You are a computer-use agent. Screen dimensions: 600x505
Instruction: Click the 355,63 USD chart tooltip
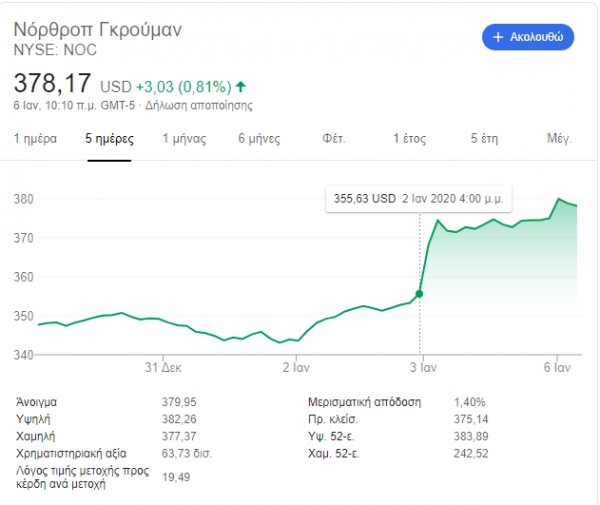coord(419,199)
